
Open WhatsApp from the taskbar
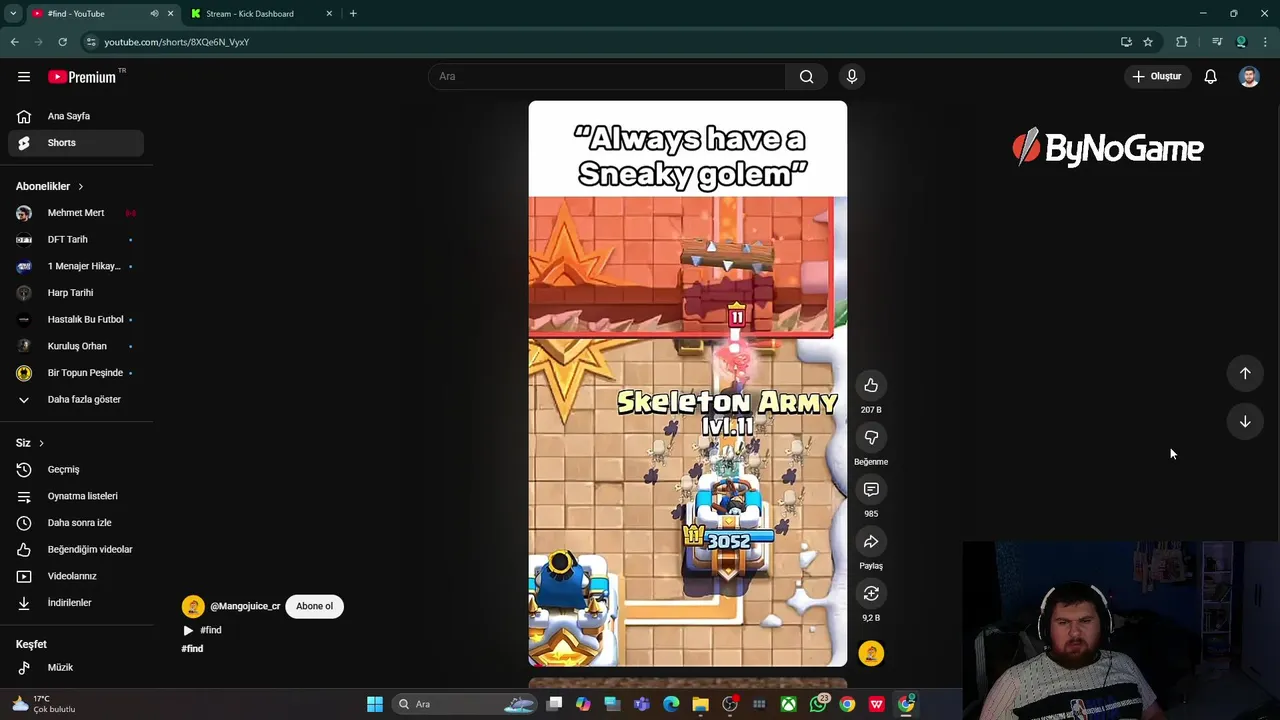point(819,704)
